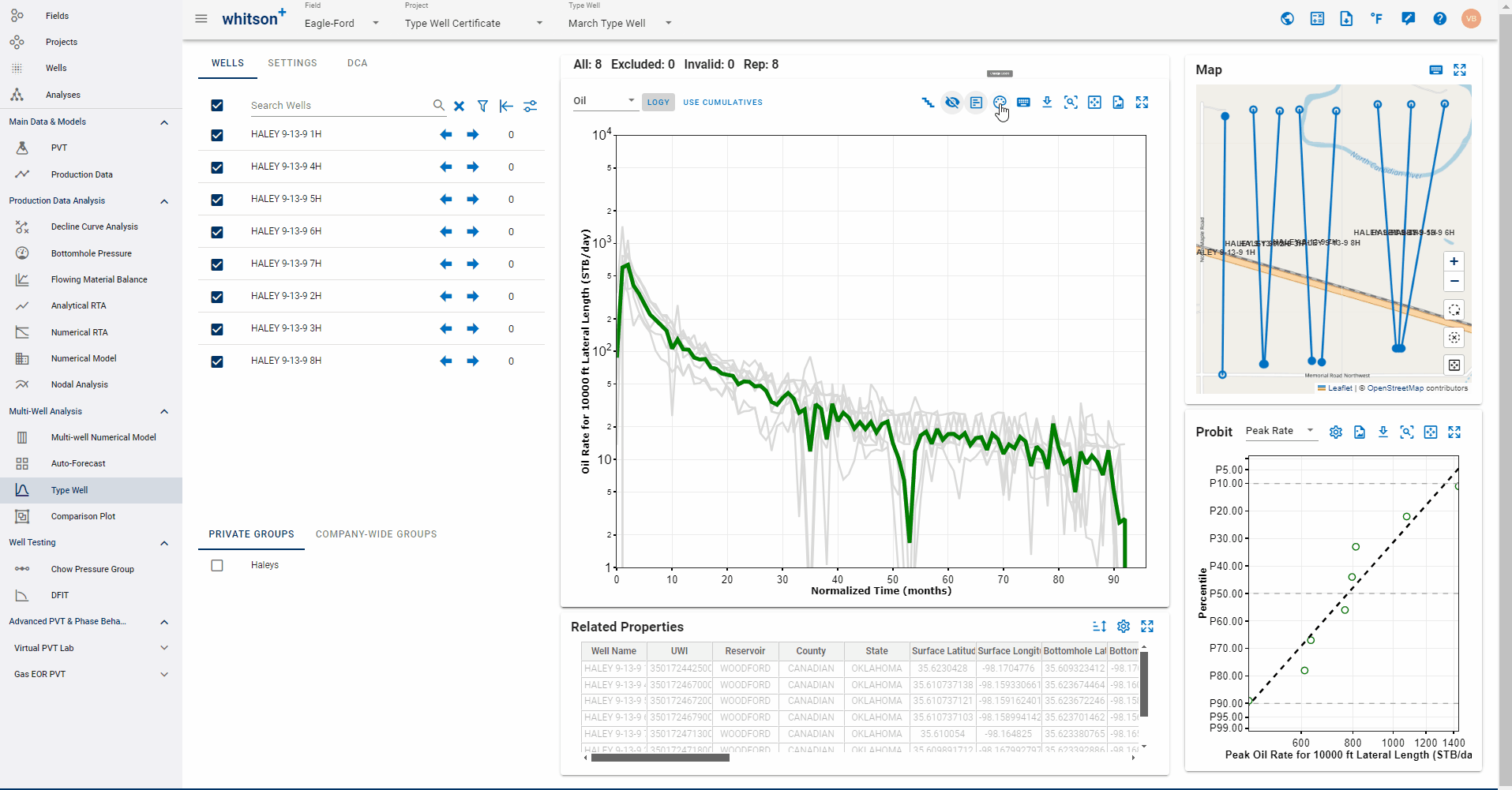The height and width of the screenshot is (790, 1512).
Task: Open the Type Well dropdown March Type Well
Action: (x=620, y=23)
